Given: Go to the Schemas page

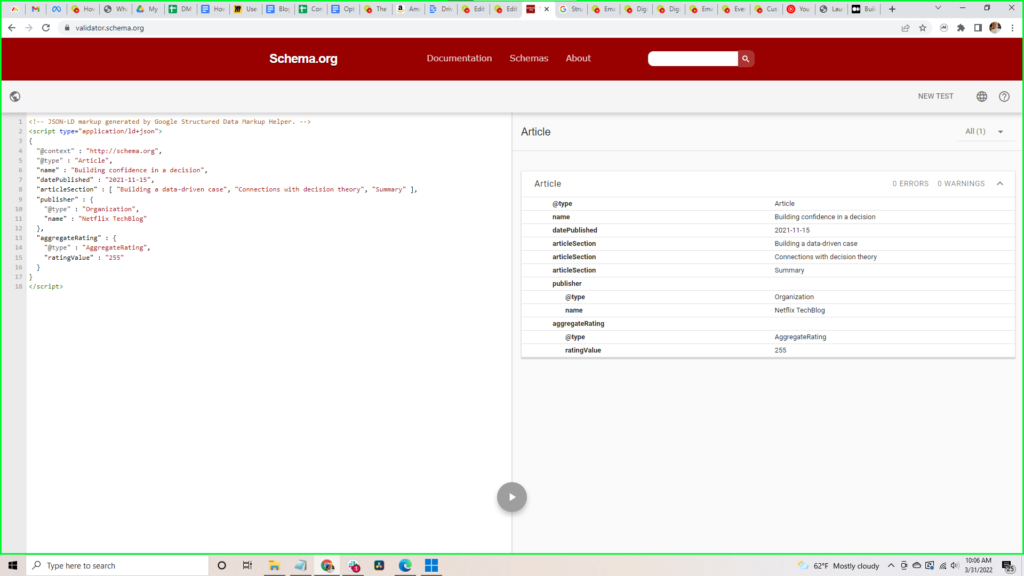Looking at the screenshot, I should (529, 58).
